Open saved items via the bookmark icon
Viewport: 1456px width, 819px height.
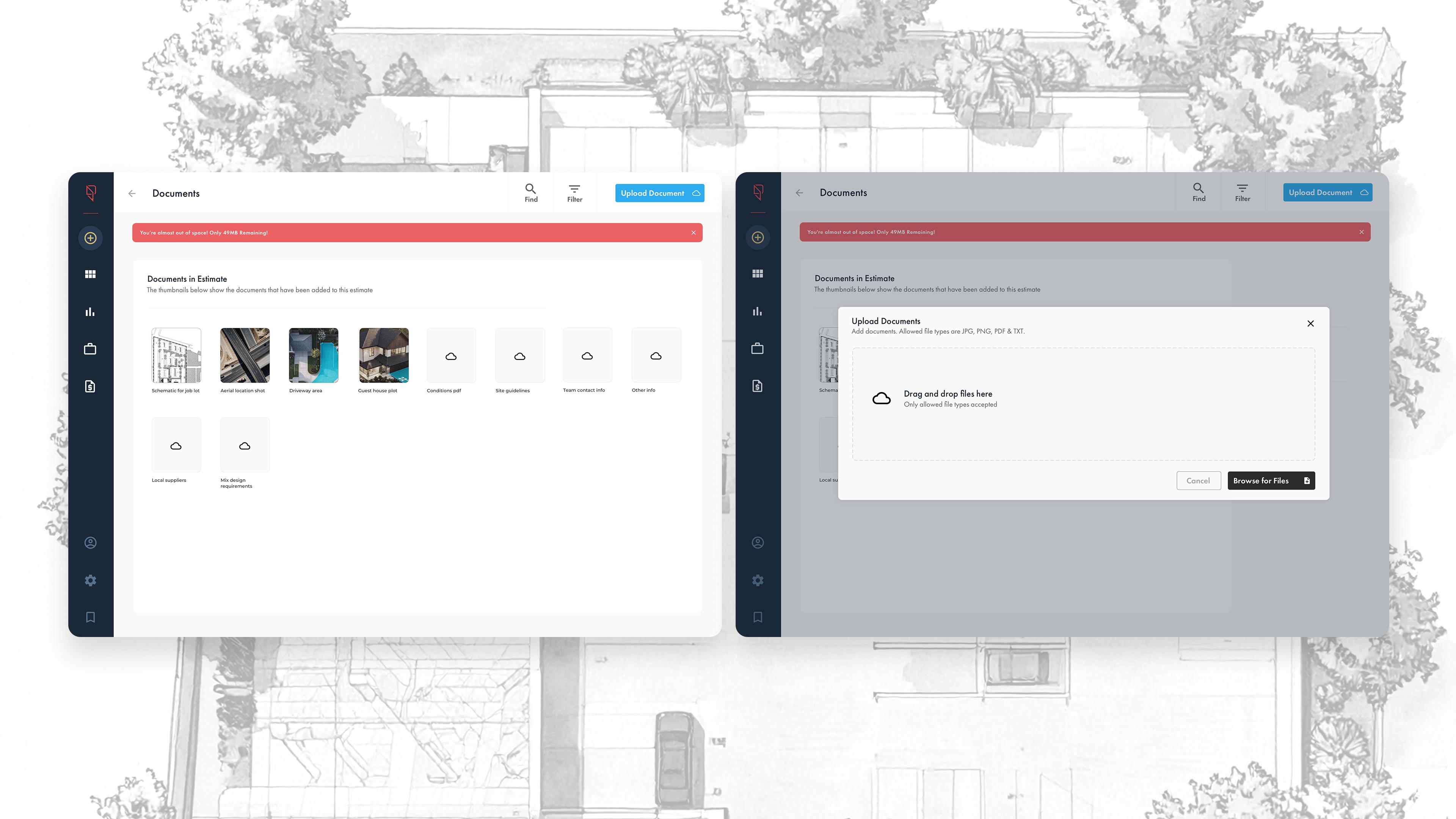click(x=91, y=617)
